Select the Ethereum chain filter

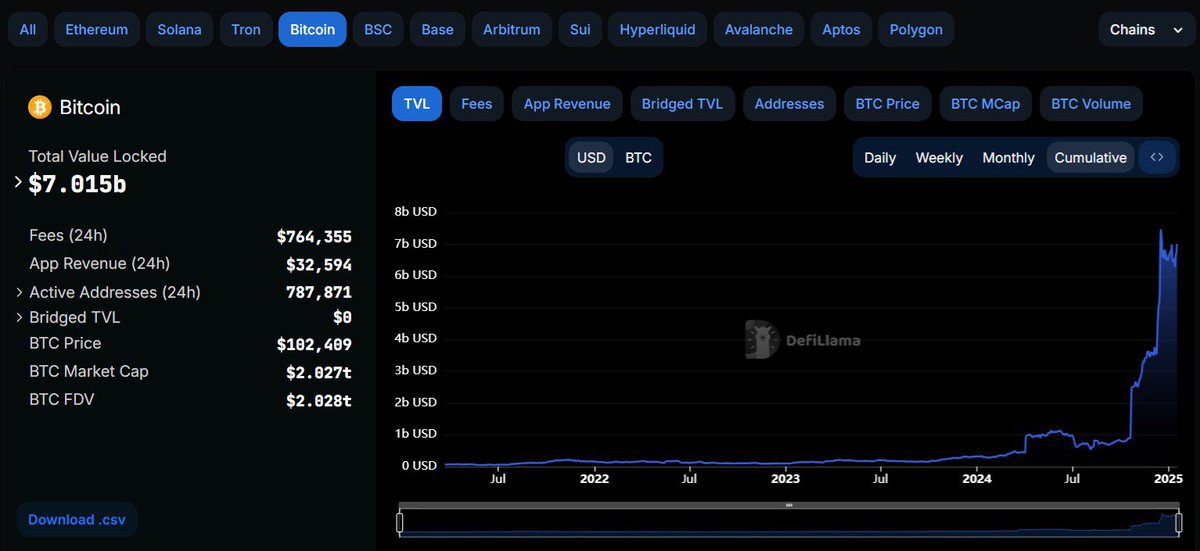pyautogui.click(x=97, y=30)
